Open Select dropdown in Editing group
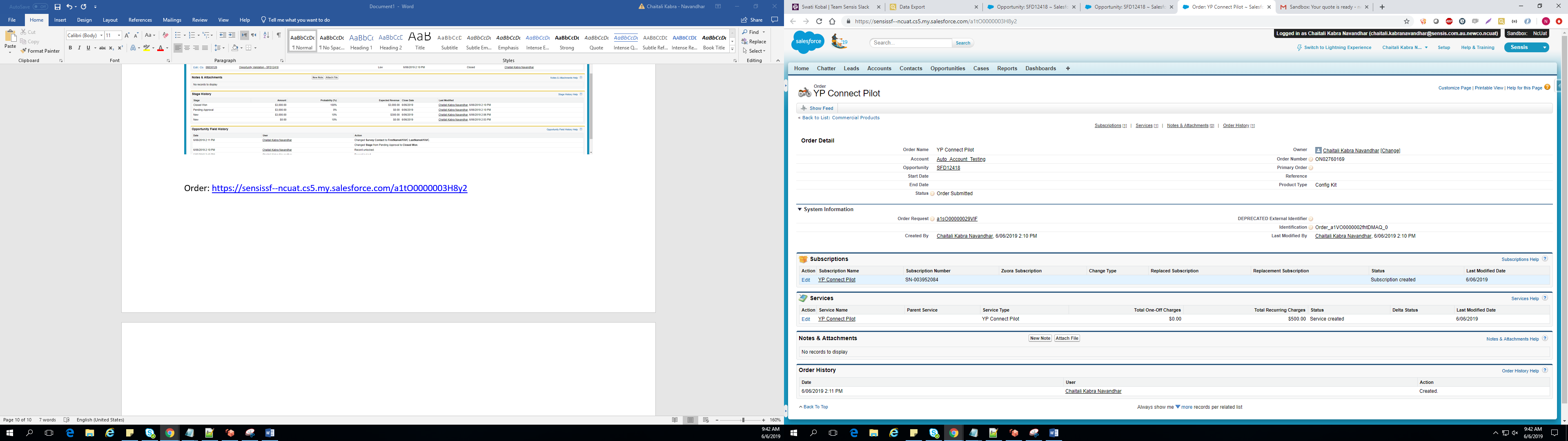1568x441 pixels. (753, 51)
